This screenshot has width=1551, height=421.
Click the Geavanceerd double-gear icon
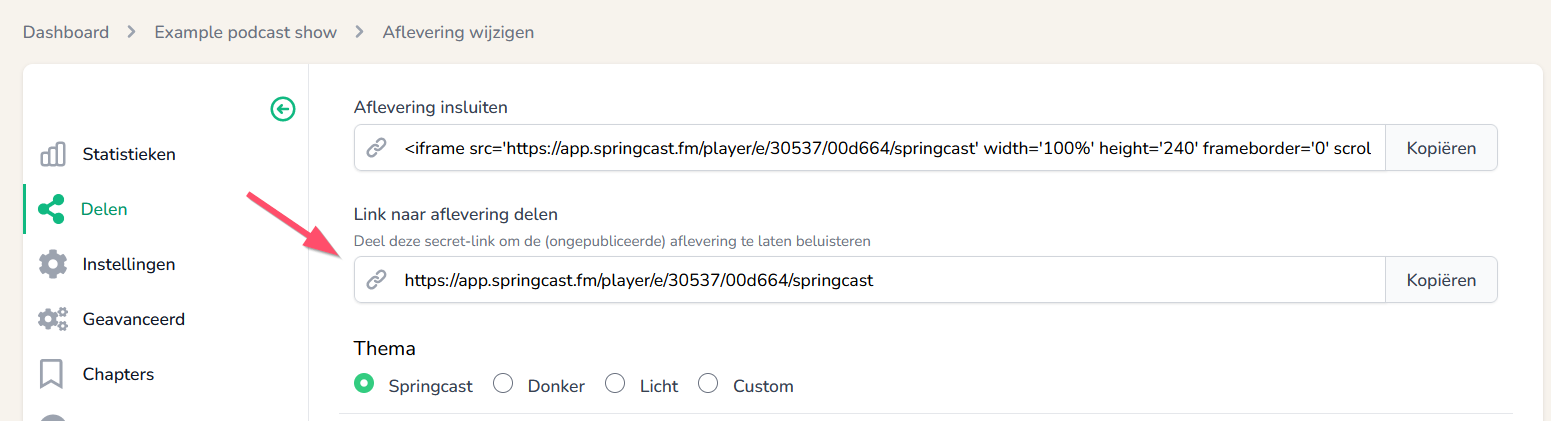(x=52, y=320)
